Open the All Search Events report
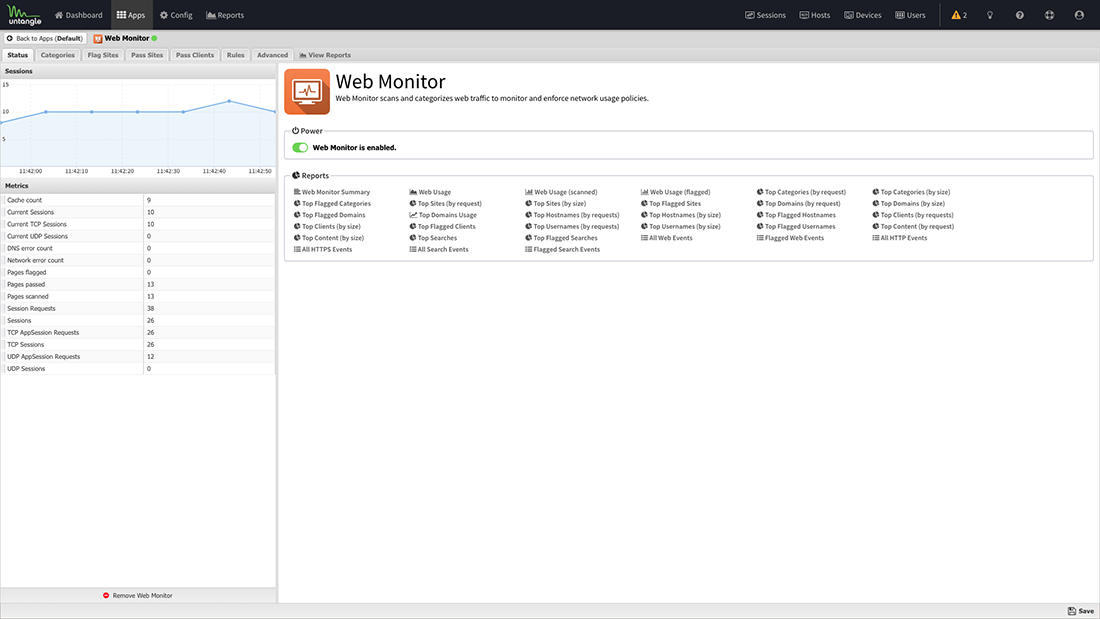Image resolution: width=1100 pixels, height=619 pixels. 439,250
